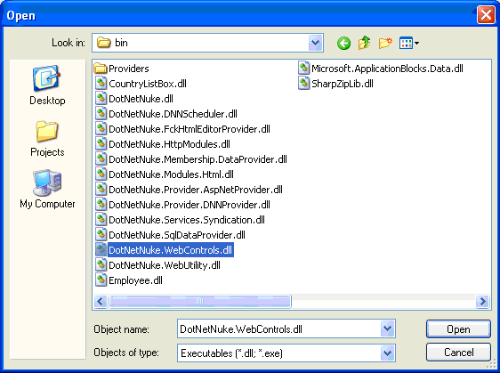
Task: Select the file name DotNetNuke.DNNScheduler.dll
Action: tap(173, 114)
